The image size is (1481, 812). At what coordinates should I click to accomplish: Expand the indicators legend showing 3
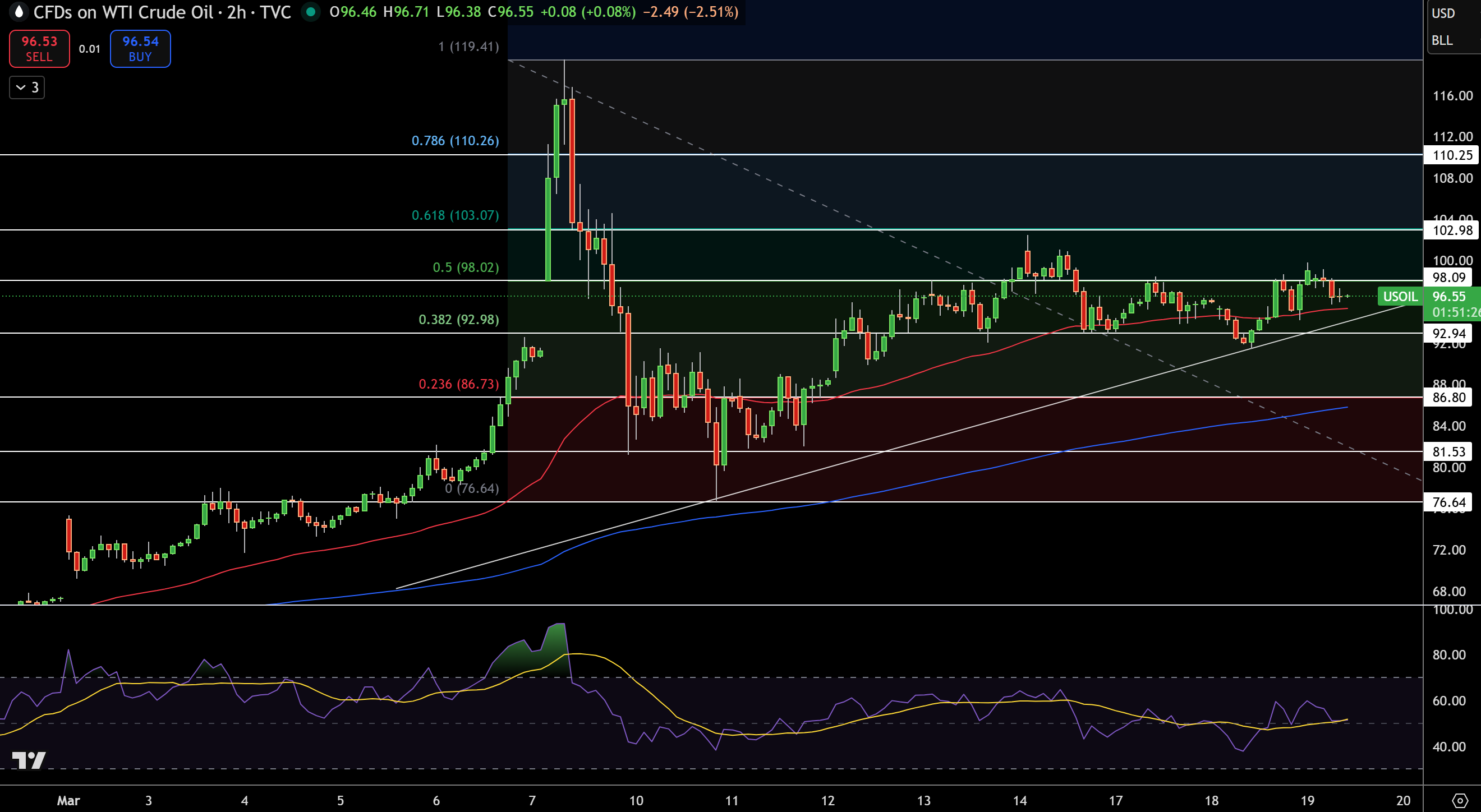tap(27, 87)
